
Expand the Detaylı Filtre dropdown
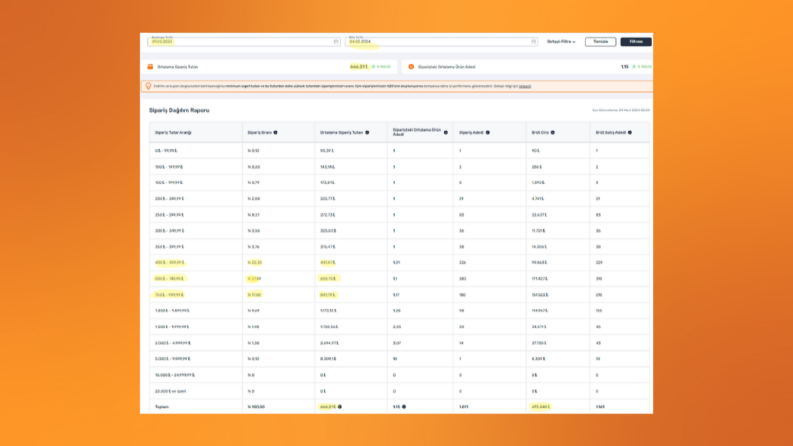(x=561, y=41)
